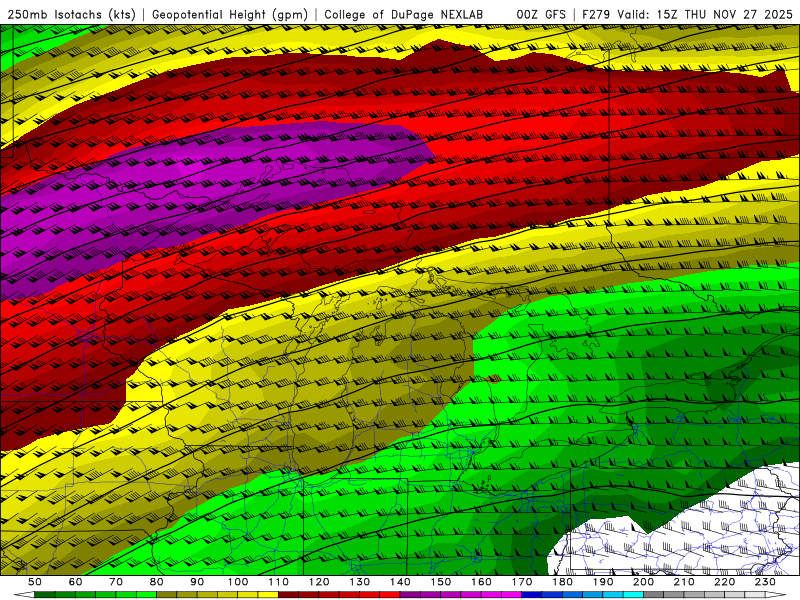Click the 130 label on the color scale
The height and width of the screenshot is (600, 800).
click(x=360, y=582)
